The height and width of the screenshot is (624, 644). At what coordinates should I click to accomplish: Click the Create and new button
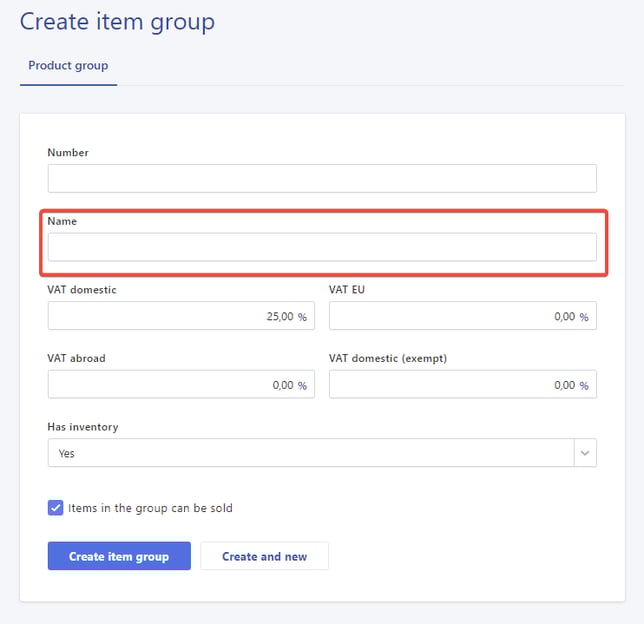click(x=264, y=556)
